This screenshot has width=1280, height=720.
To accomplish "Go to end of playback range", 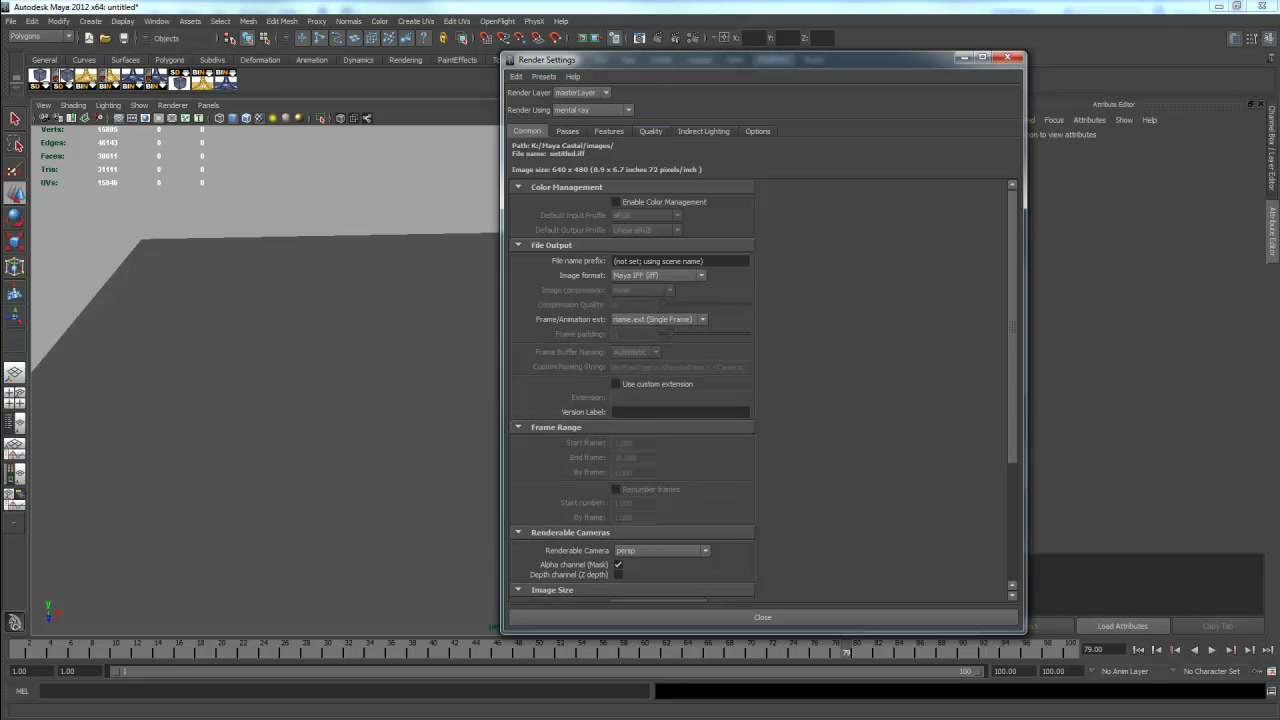I will pos(1268,650).
